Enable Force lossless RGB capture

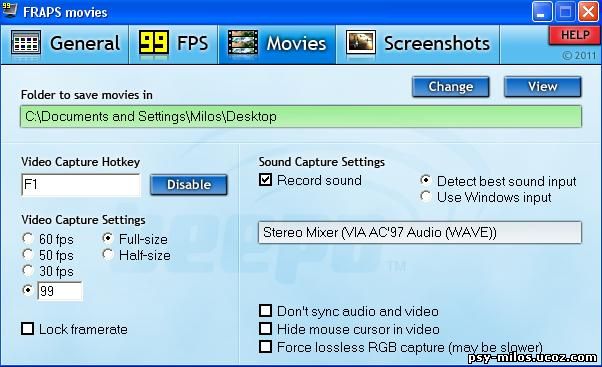coord(266,347)
